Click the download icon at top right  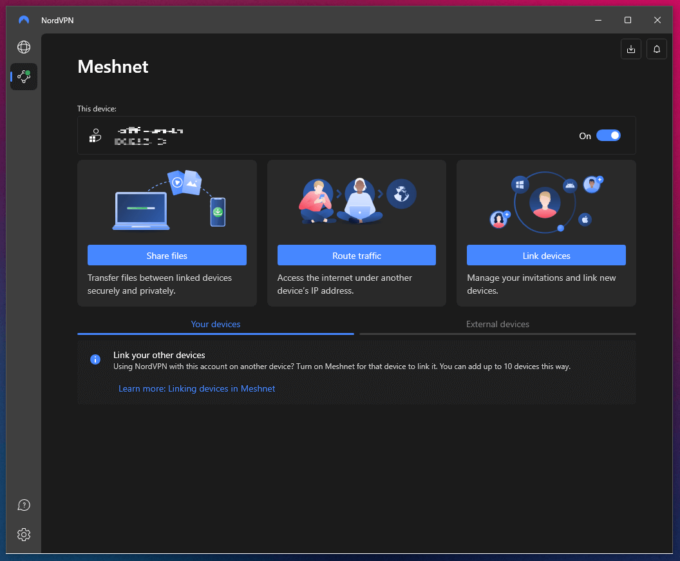pos(631,48)
